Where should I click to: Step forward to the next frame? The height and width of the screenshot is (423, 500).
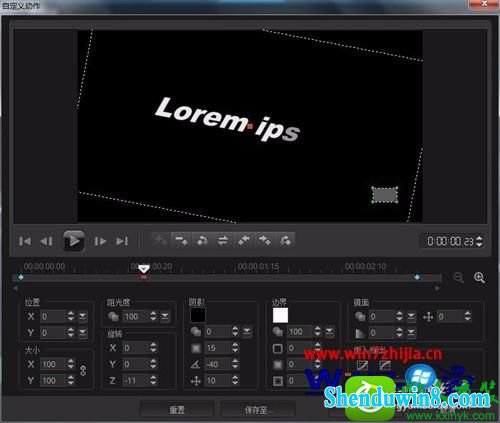tap(100, 241)
